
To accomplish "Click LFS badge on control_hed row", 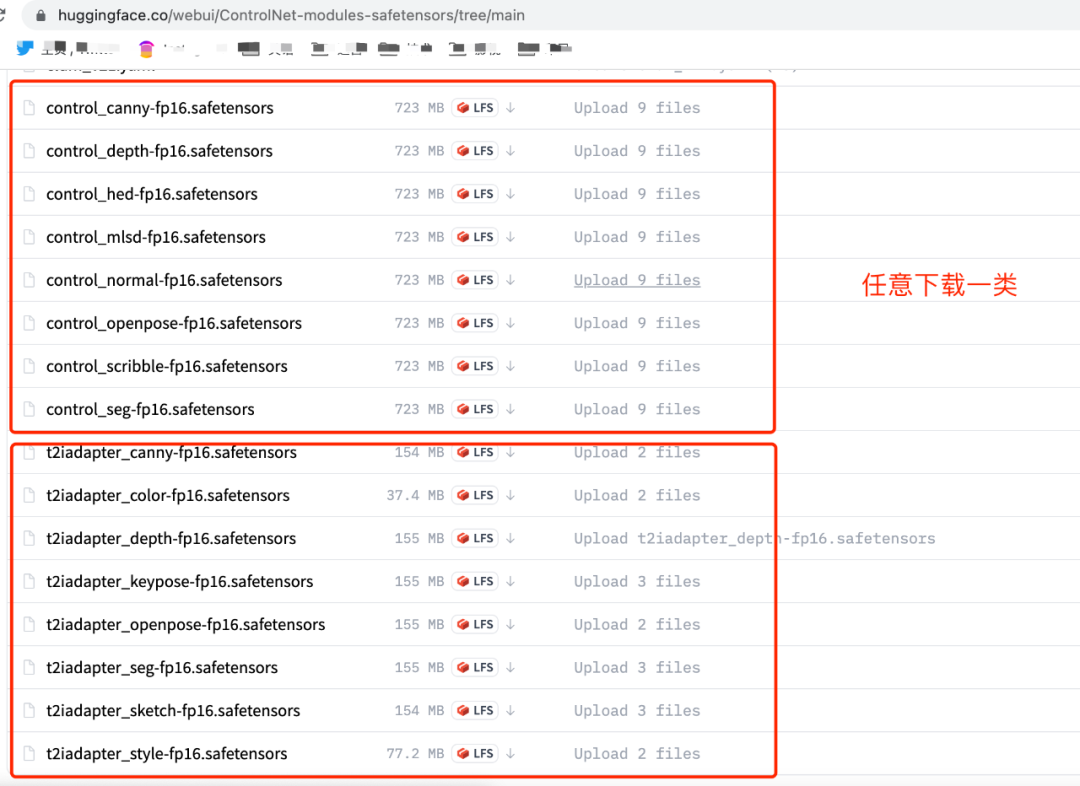I will tap(475, 194).
